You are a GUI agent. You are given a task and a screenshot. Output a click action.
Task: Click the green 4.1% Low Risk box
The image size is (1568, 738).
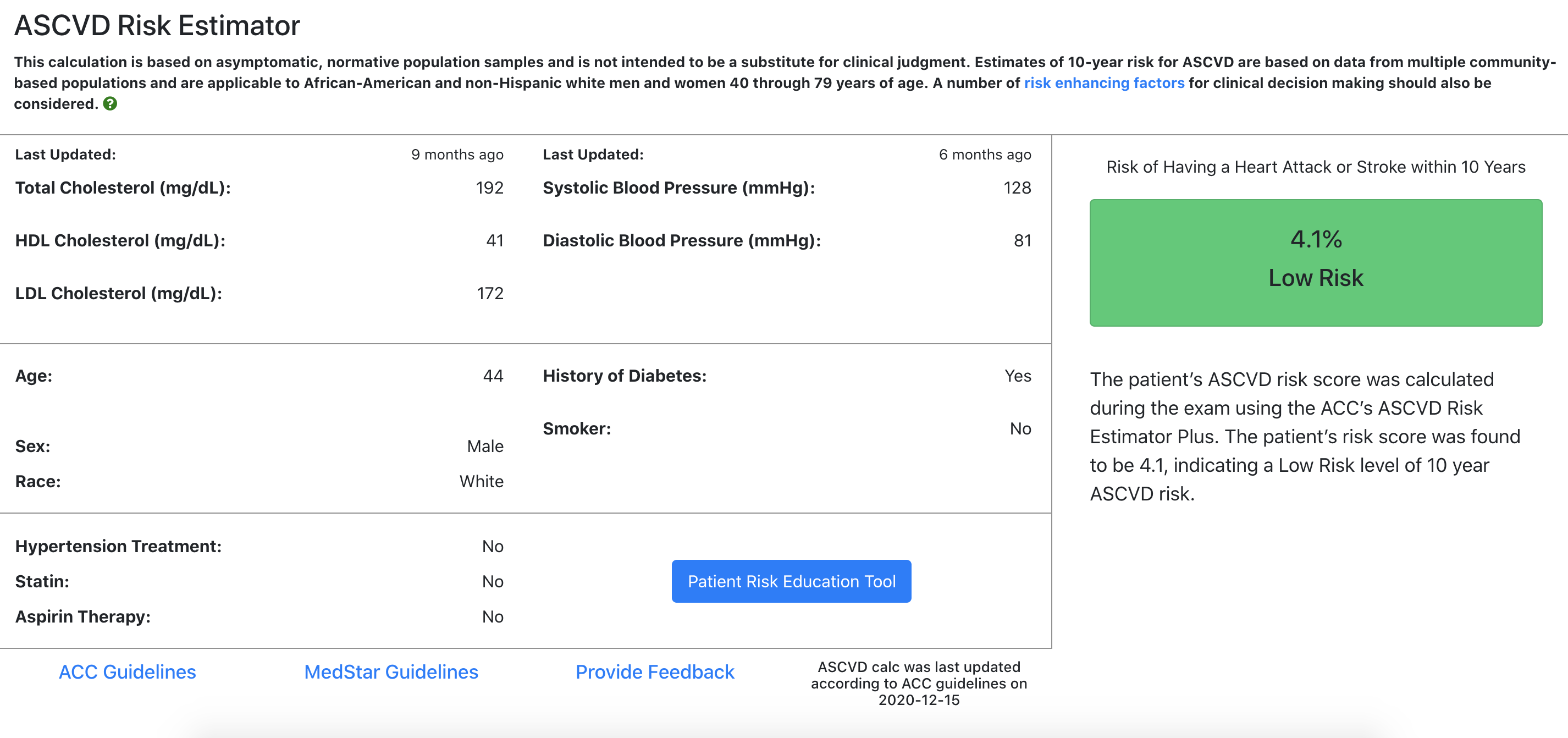1316,262
